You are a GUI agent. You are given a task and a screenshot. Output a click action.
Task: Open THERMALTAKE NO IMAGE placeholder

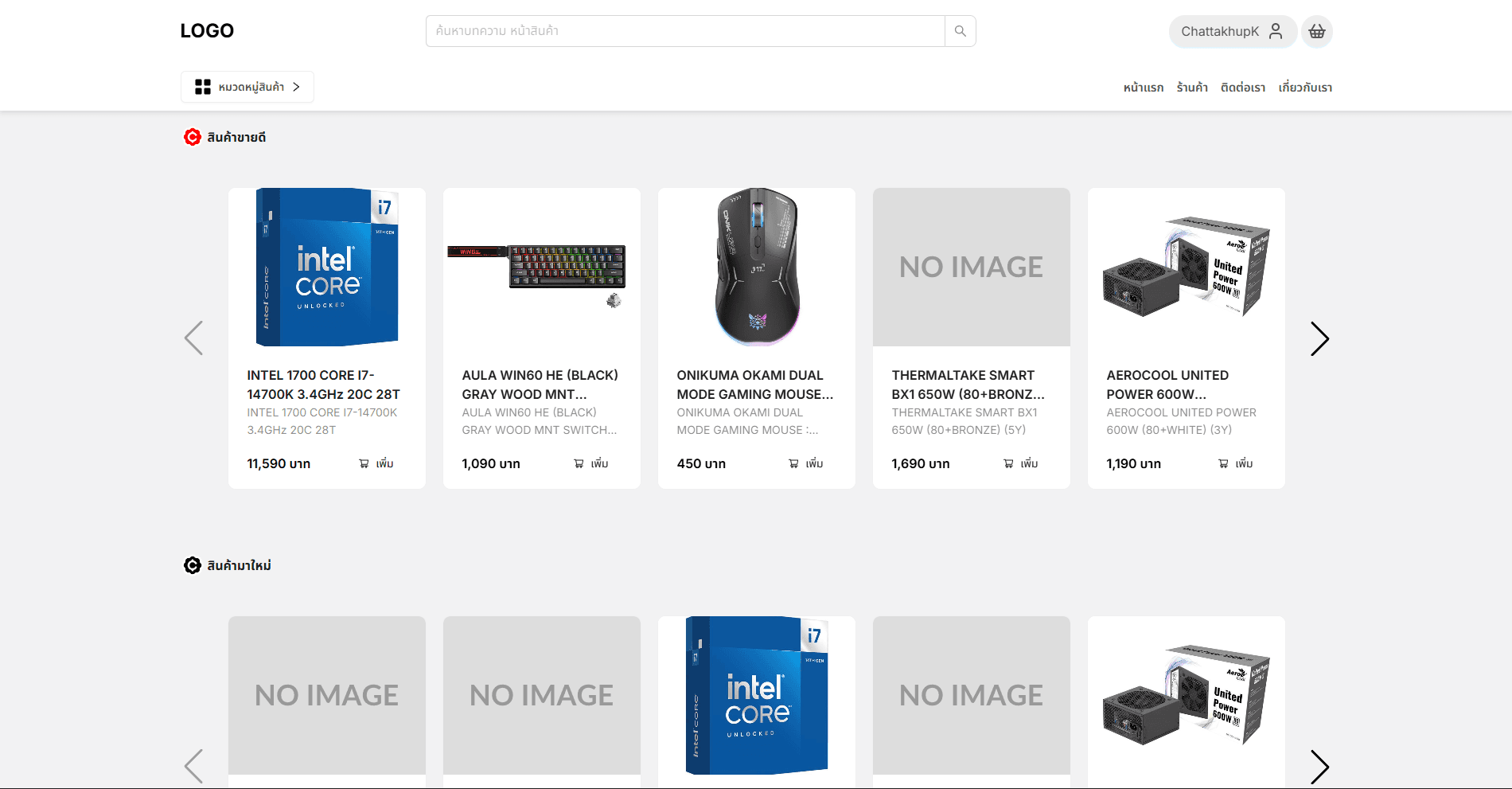pos(972,267)
